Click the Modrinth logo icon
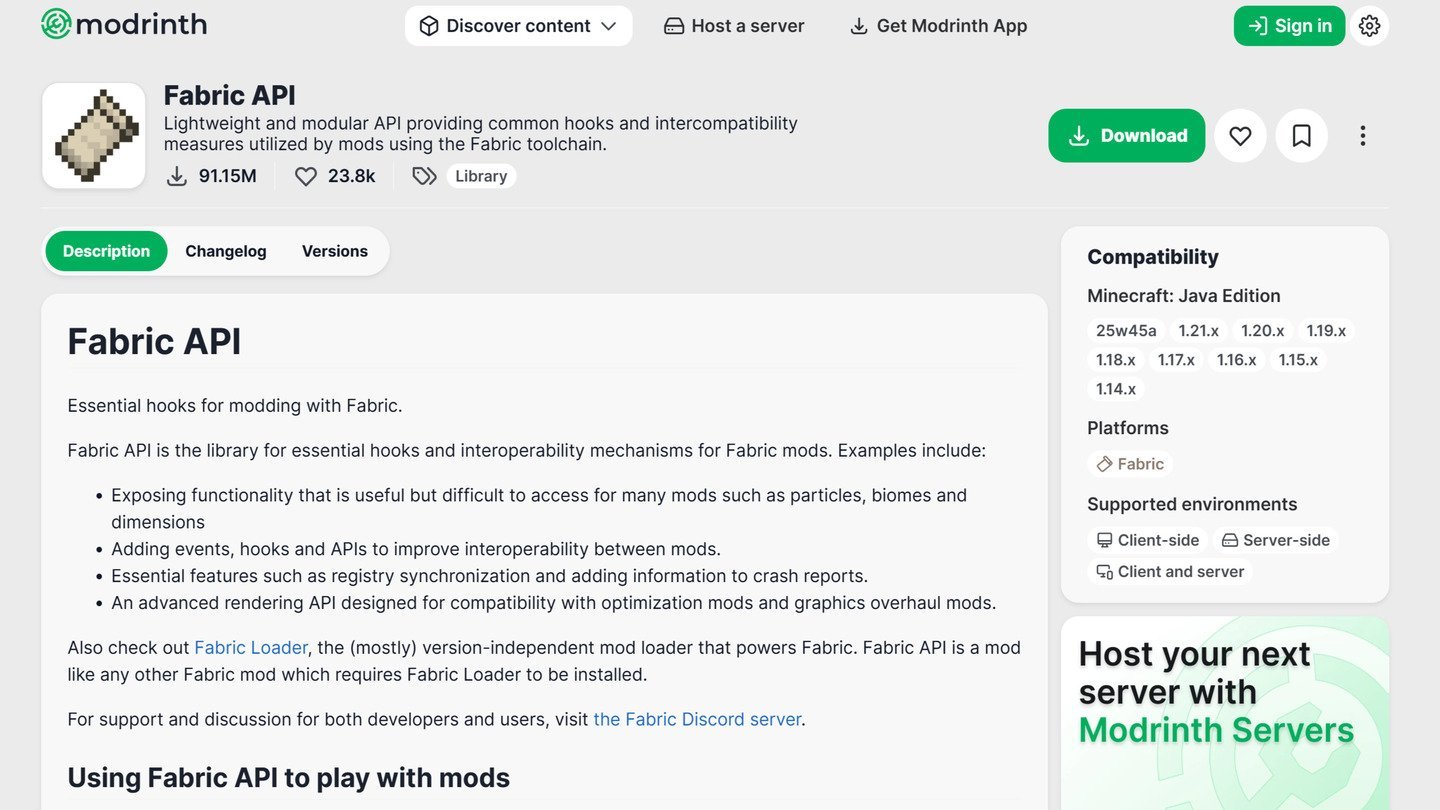Image resolution: width=1440 pixels, height=810 pixels. 57,24
